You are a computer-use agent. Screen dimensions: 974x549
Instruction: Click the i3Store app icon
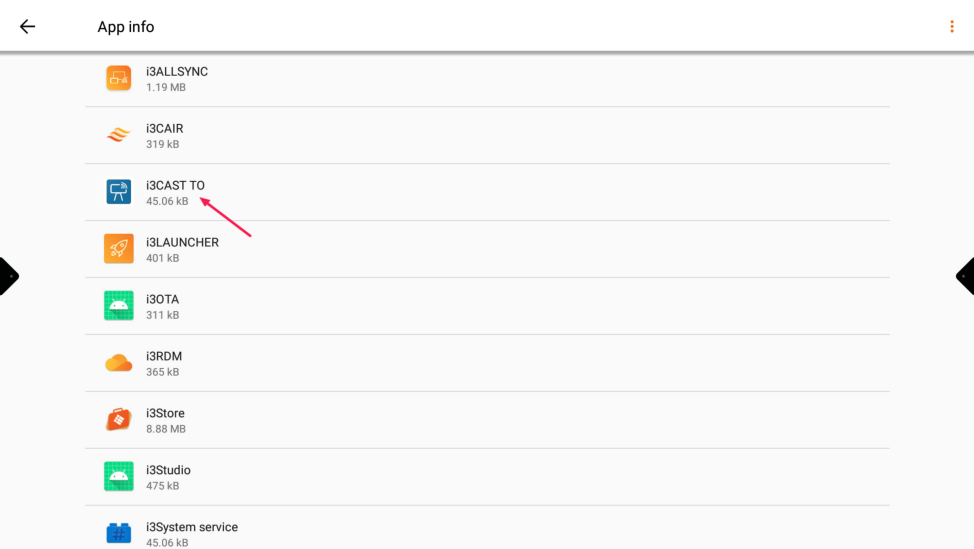(119, 420)
